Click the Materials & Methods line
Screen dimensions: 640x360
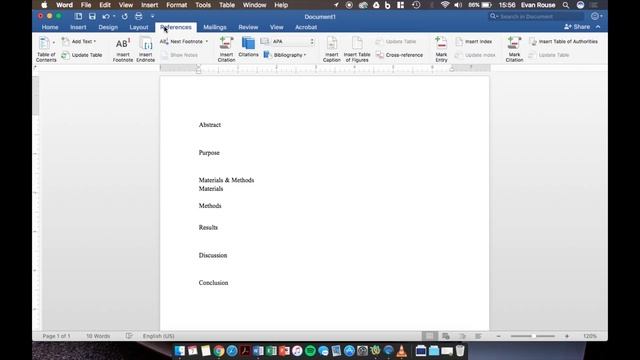(x=227, y=180)
